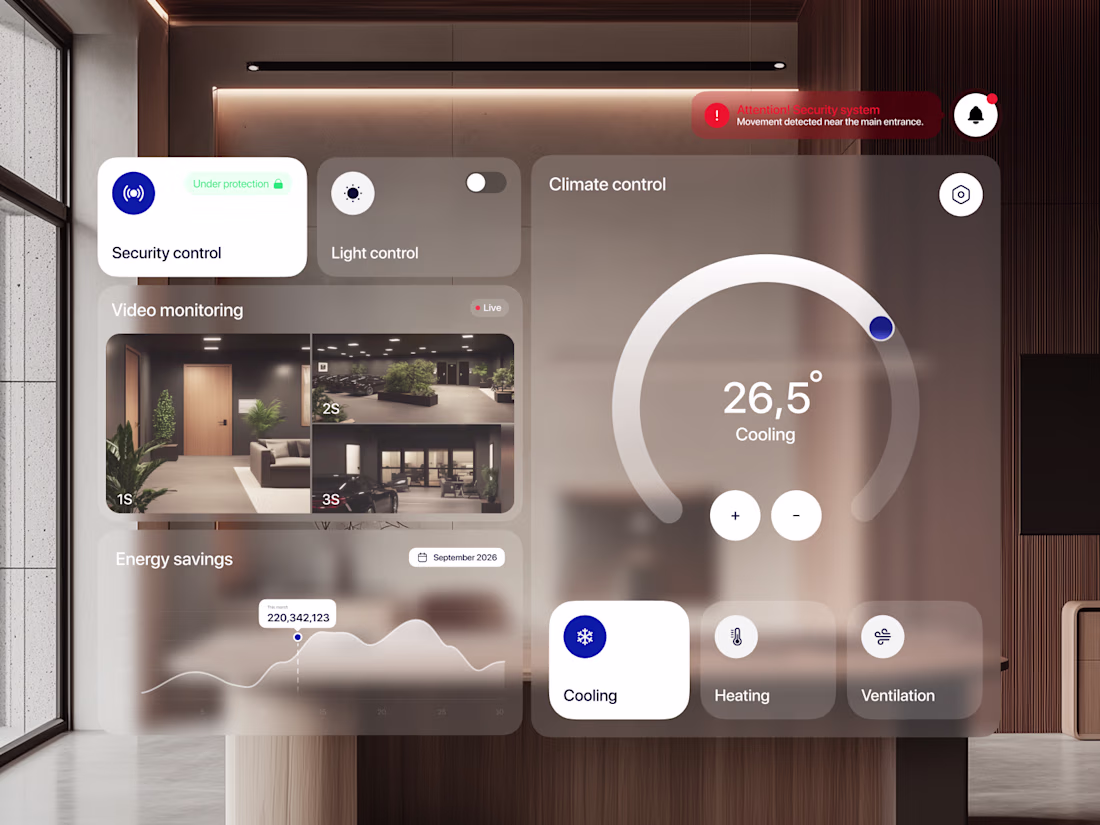The image size is (1100, 825).
Task: Click calendar icon beside September 2026
Action: point(422,557)
